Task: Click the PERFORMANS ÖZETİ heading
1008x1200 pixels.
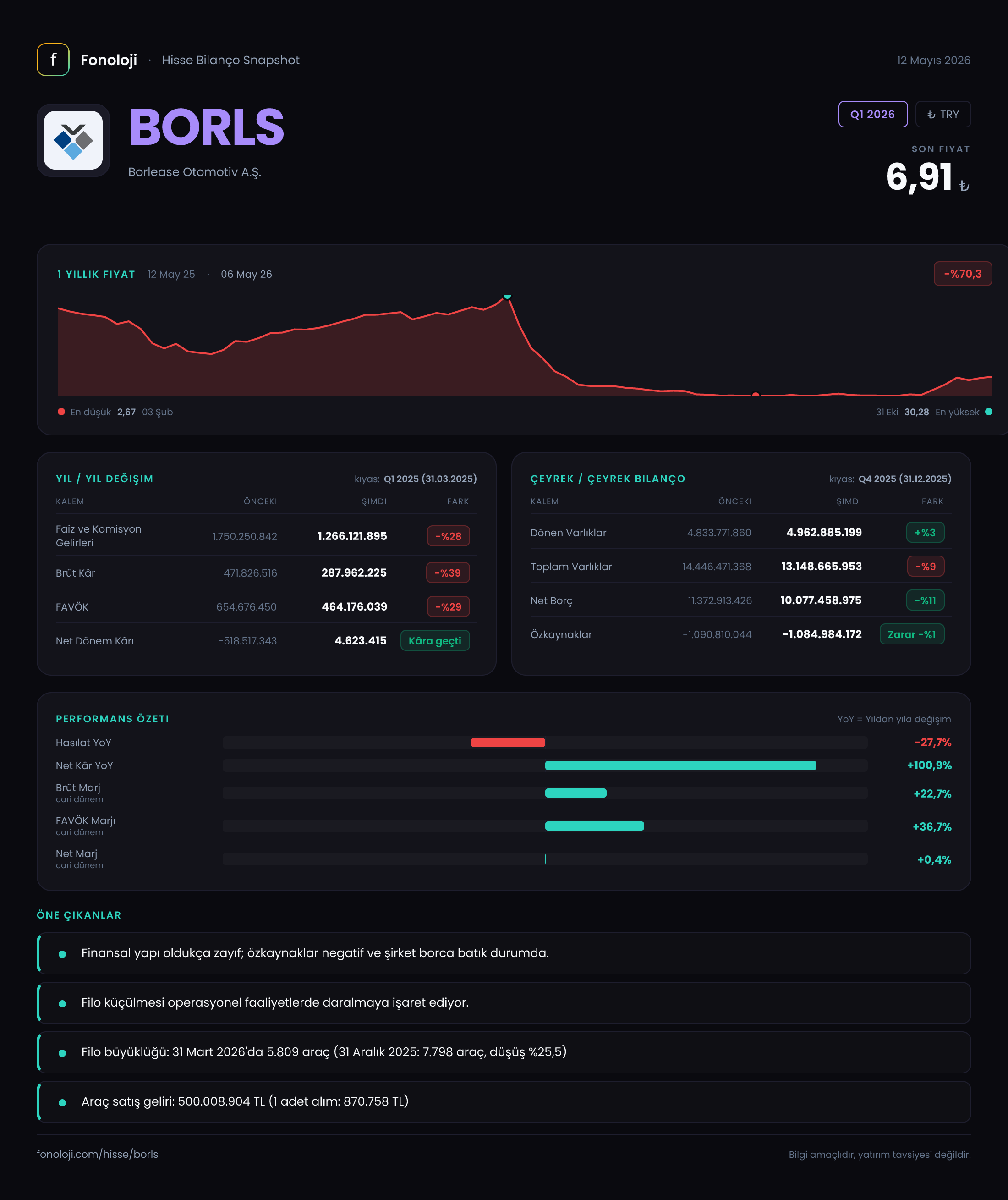Action: [x=113, y=719]
